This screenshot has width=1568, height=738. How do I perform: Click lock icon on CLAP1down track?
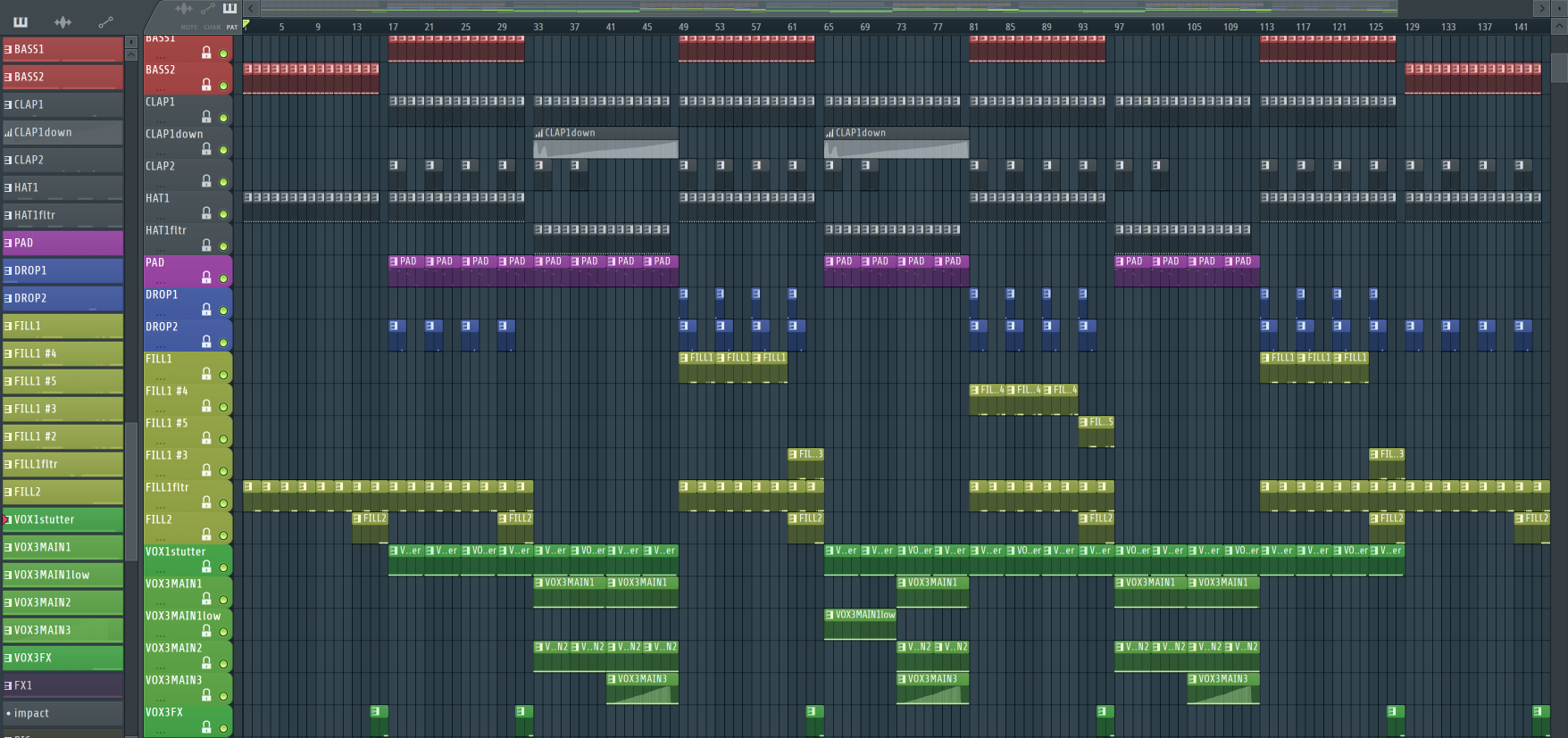coord(206,149)
